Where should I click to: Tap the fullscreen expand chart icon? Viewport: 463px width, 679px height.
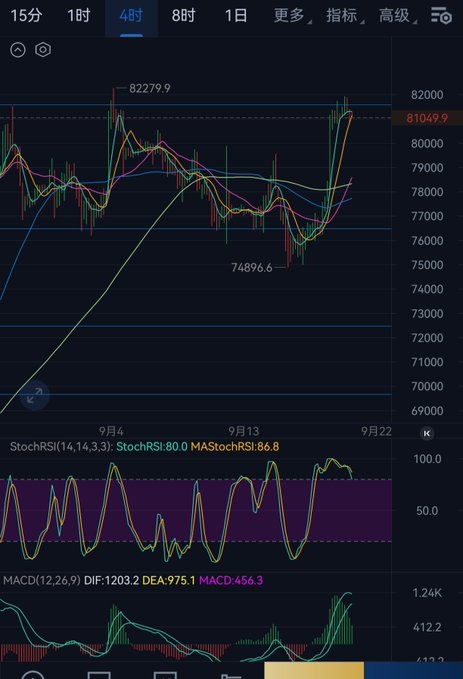coord(34,395)
